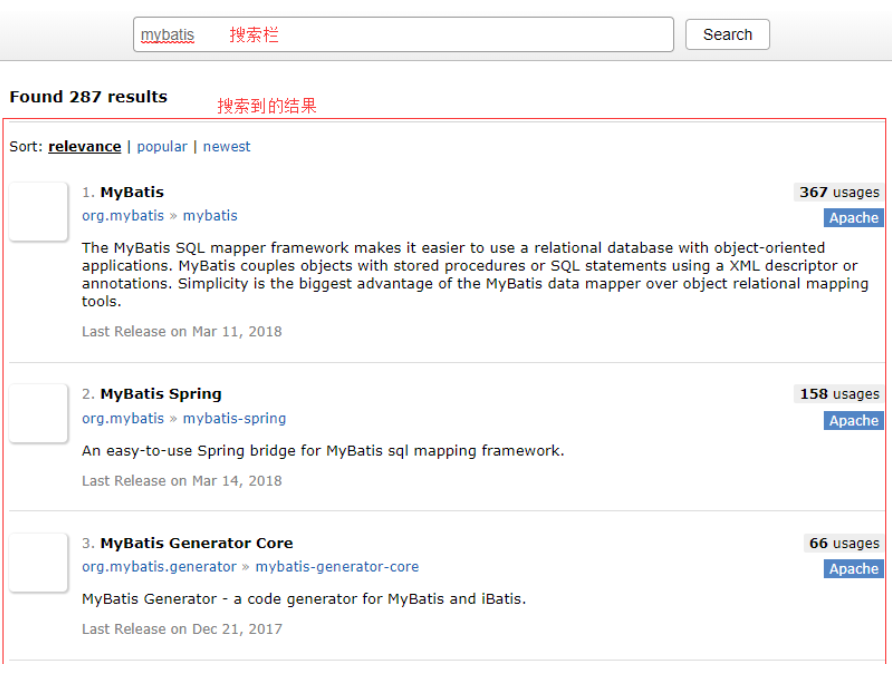
Task: Open the org.mybatis group link for MyBatis Spring
Action: tap(123, 418)
